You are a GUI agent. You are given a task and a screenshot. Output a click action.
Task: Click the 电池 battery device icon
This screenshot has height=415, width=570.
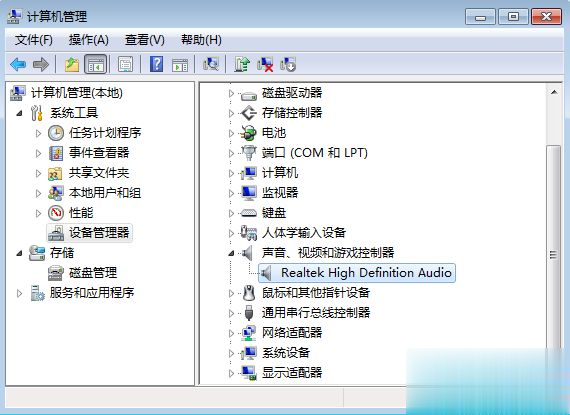[x=248, y=133]
